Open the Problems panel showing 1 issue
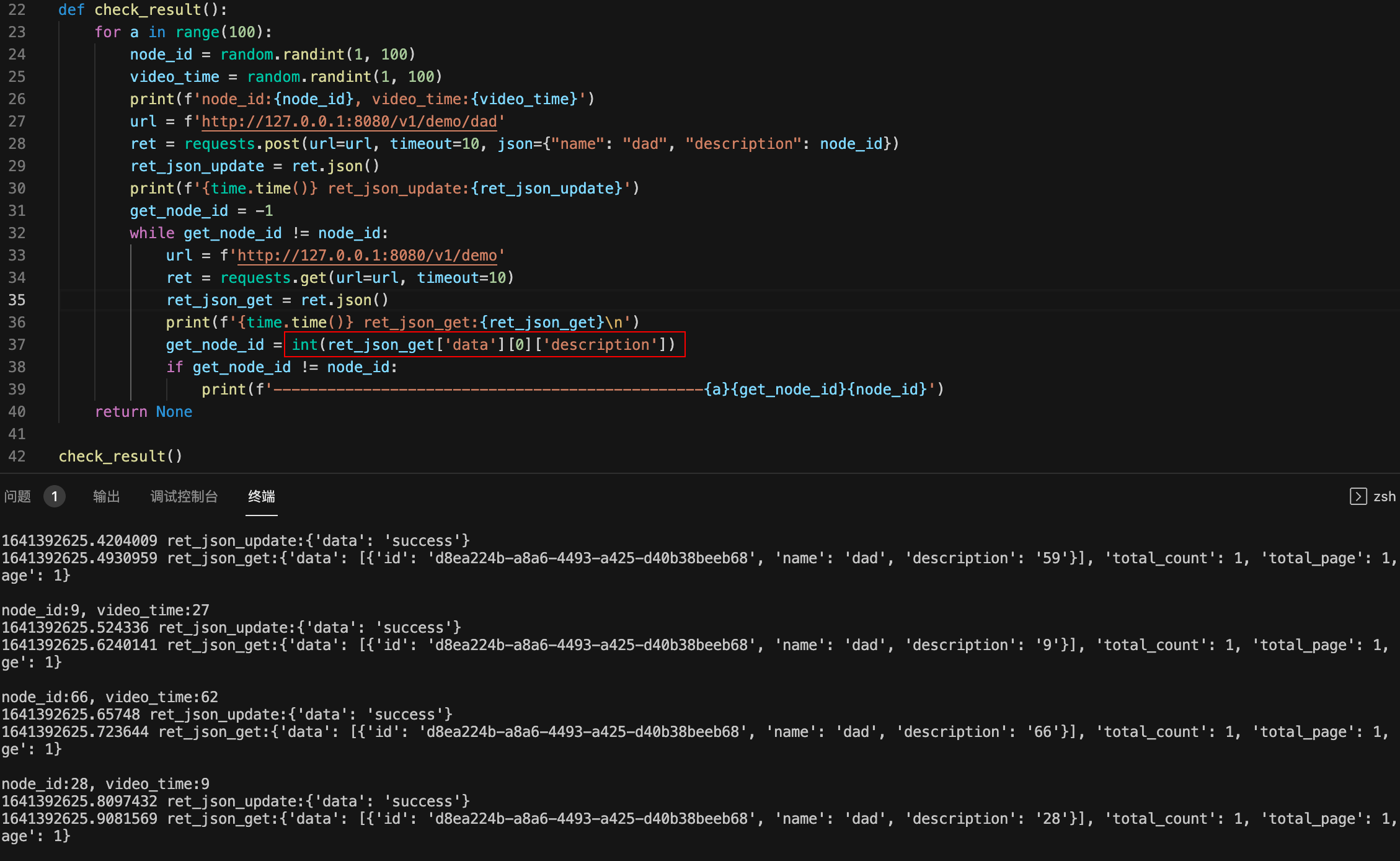 pyautogui.click(x=17, y=496)
